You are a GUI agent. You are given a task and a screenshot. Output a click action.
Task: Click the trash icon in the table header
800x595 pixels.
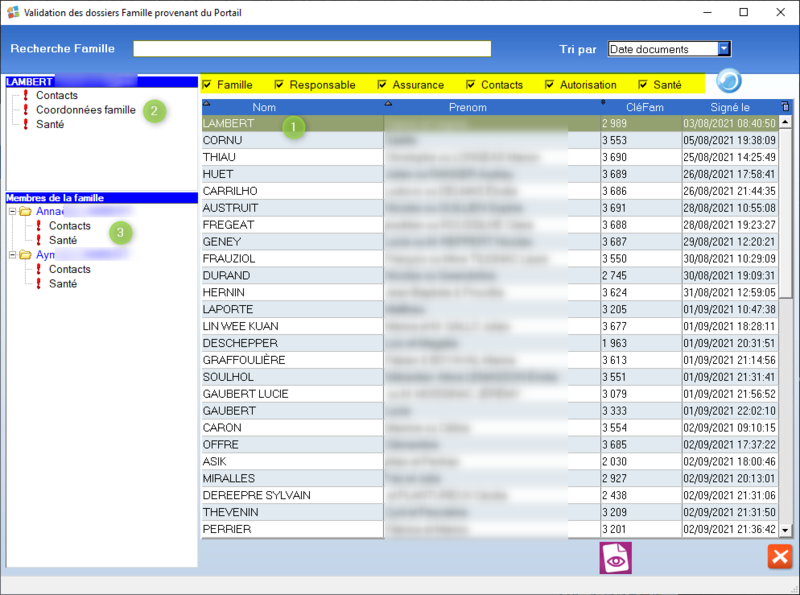[x=785, y=107]
